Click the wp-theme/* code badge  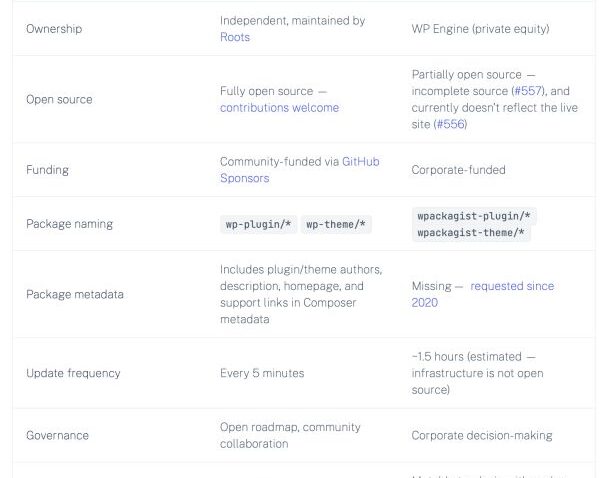336,224
